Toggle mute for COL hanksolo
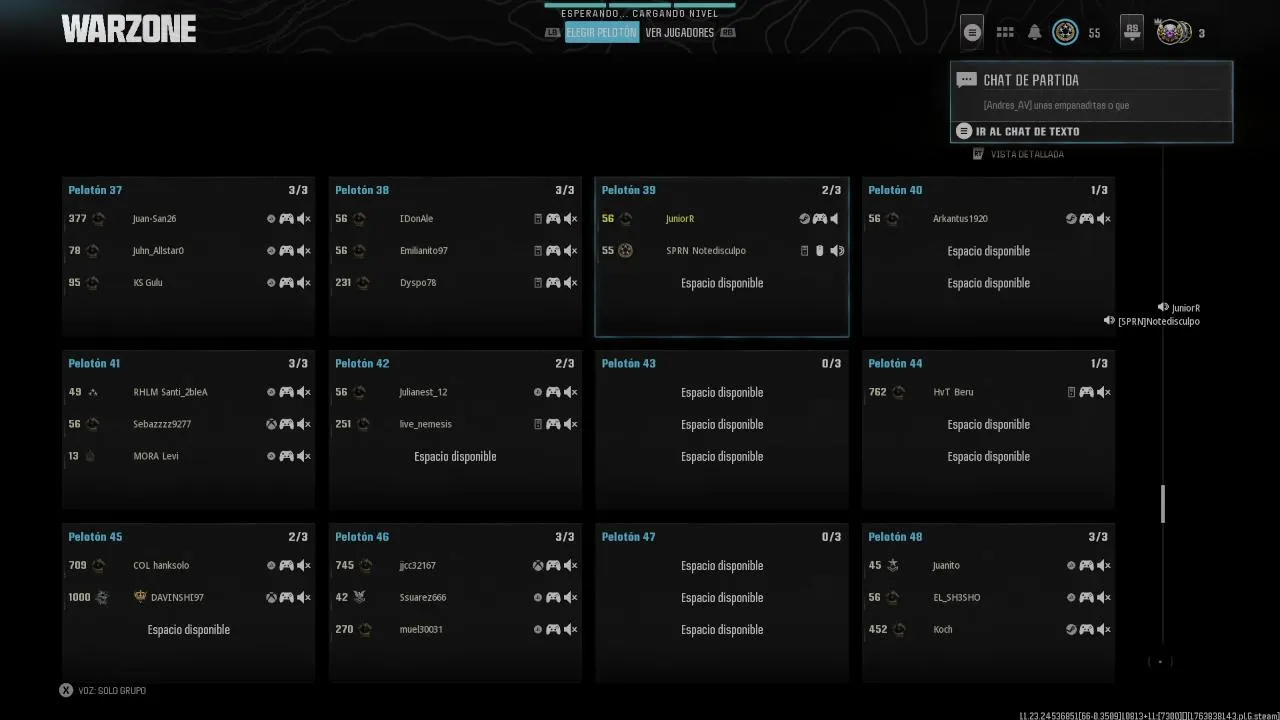 [x=304, y=565]
